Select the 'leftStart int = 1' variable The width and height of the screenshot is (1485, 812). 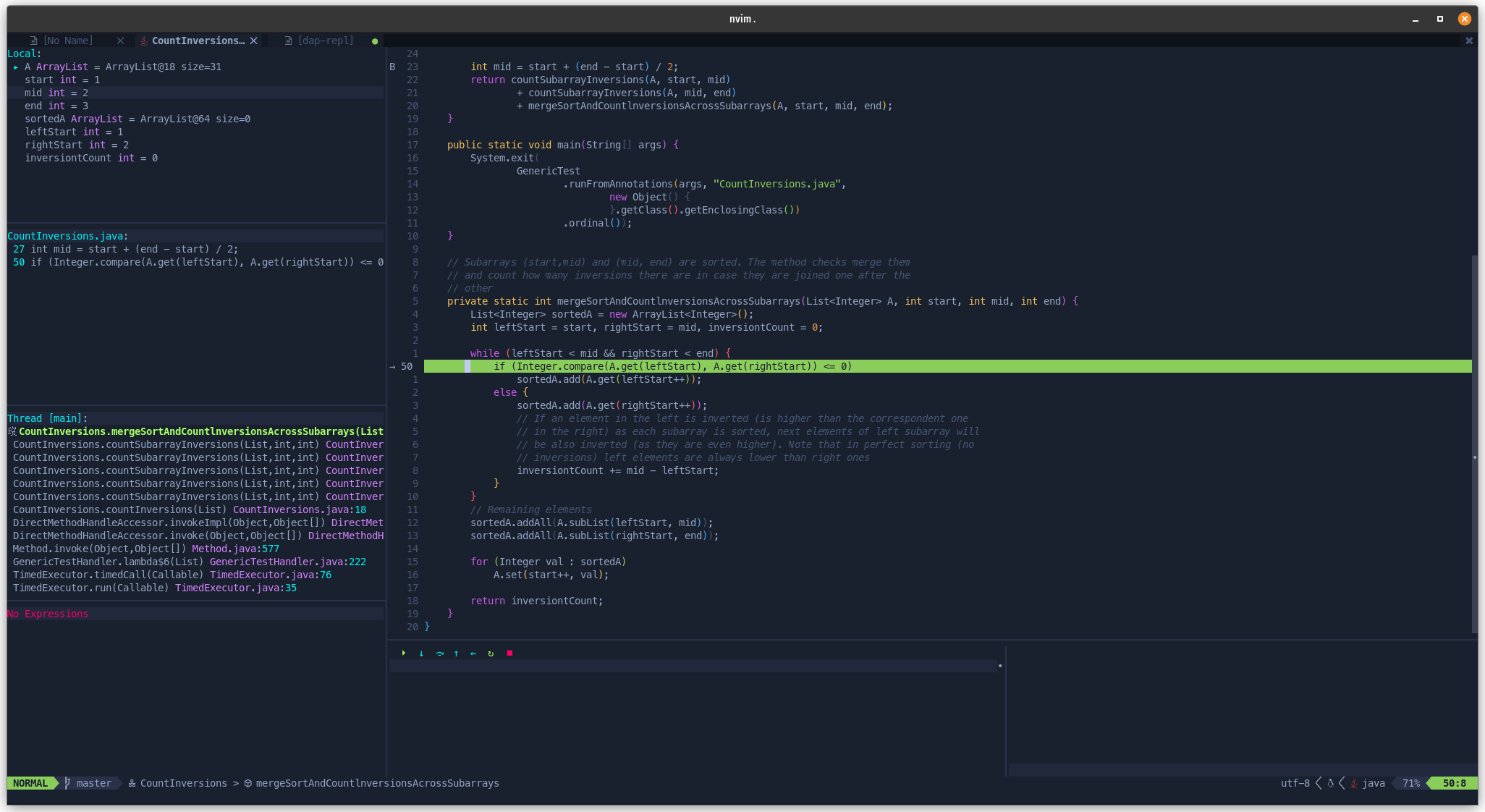[x=74, y=132]
